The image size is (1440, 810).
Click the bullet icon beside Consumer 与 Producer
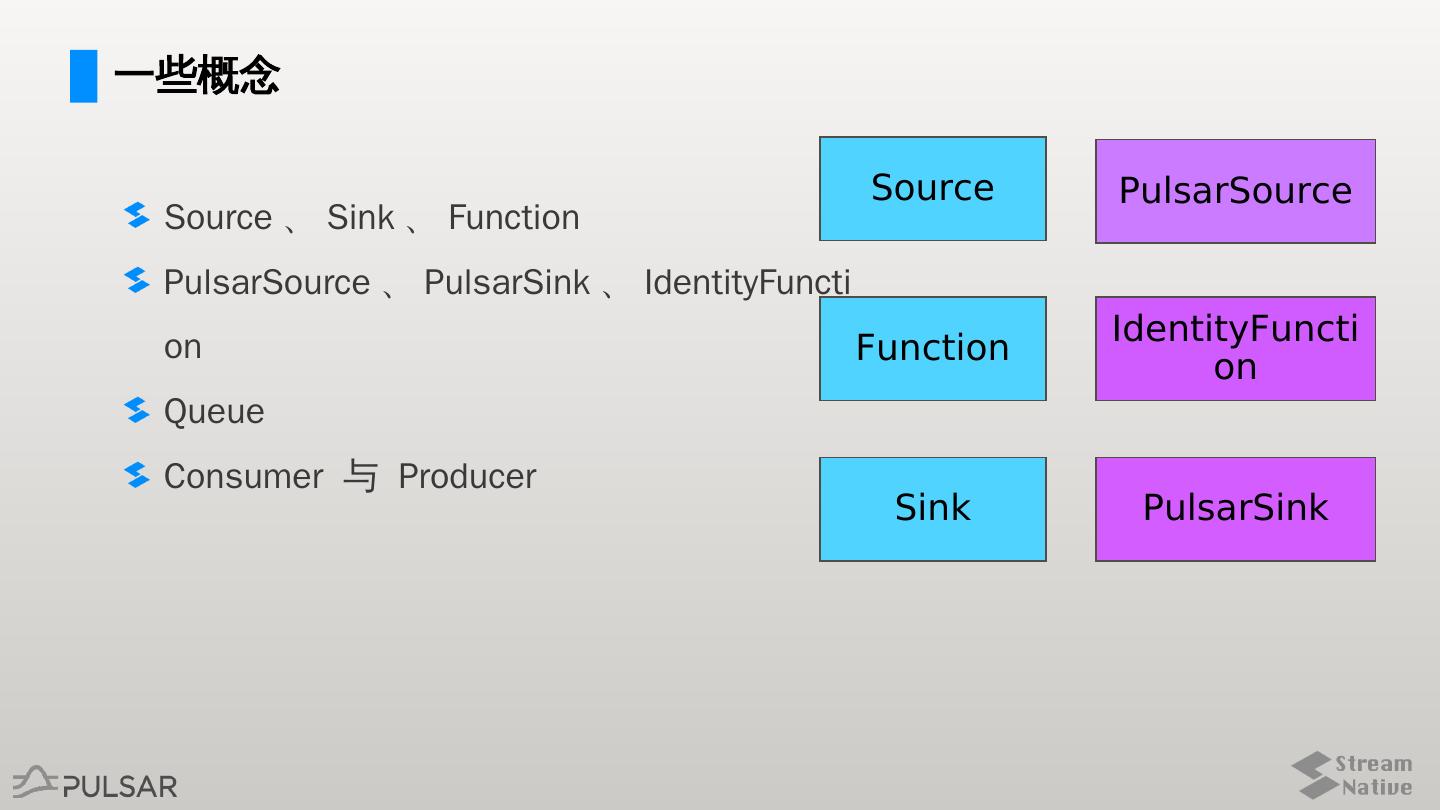[x=137, y=475]
